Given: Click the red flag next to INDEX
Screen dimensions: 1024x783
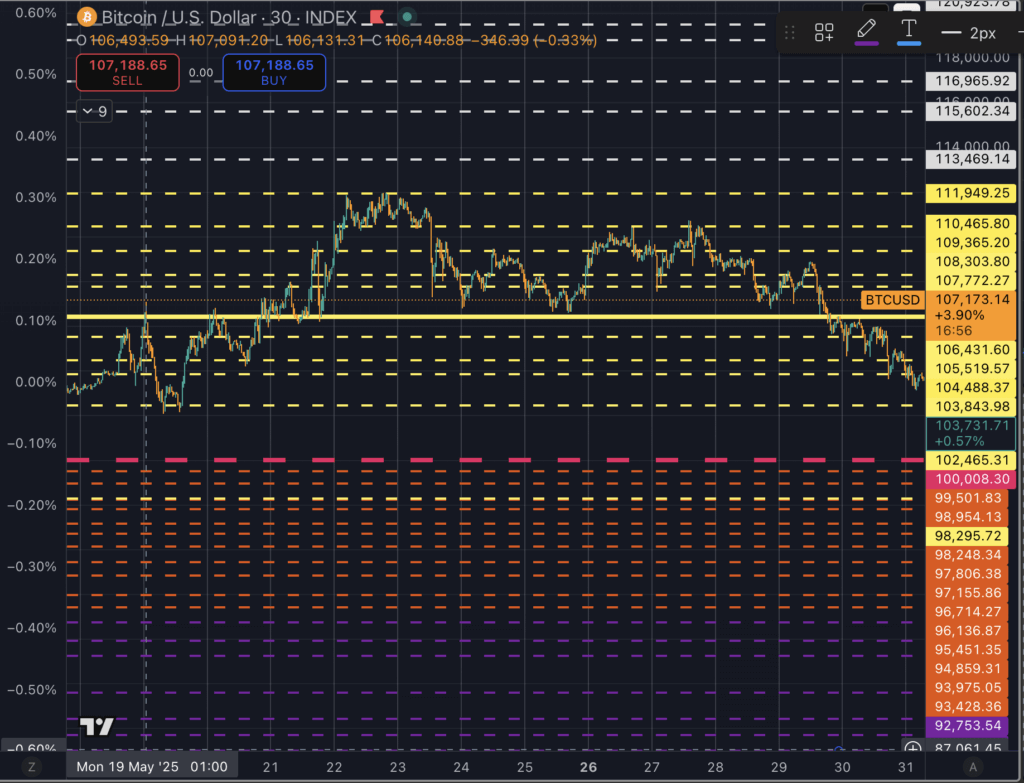Looking at the screenshot, I should pos(376,17).
